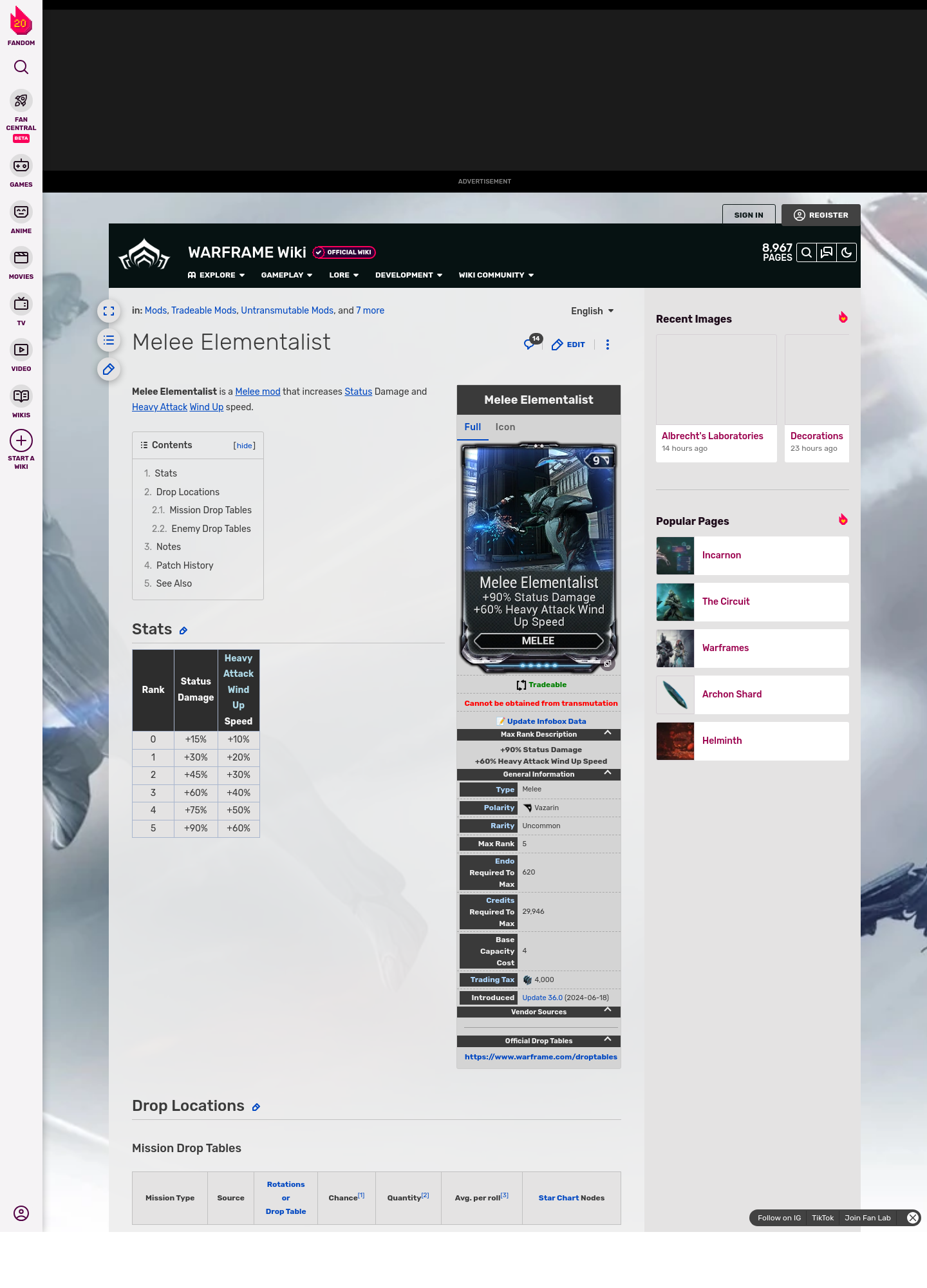Click the Sign In button
927x1288 pixels.
(x=749, y=215)
